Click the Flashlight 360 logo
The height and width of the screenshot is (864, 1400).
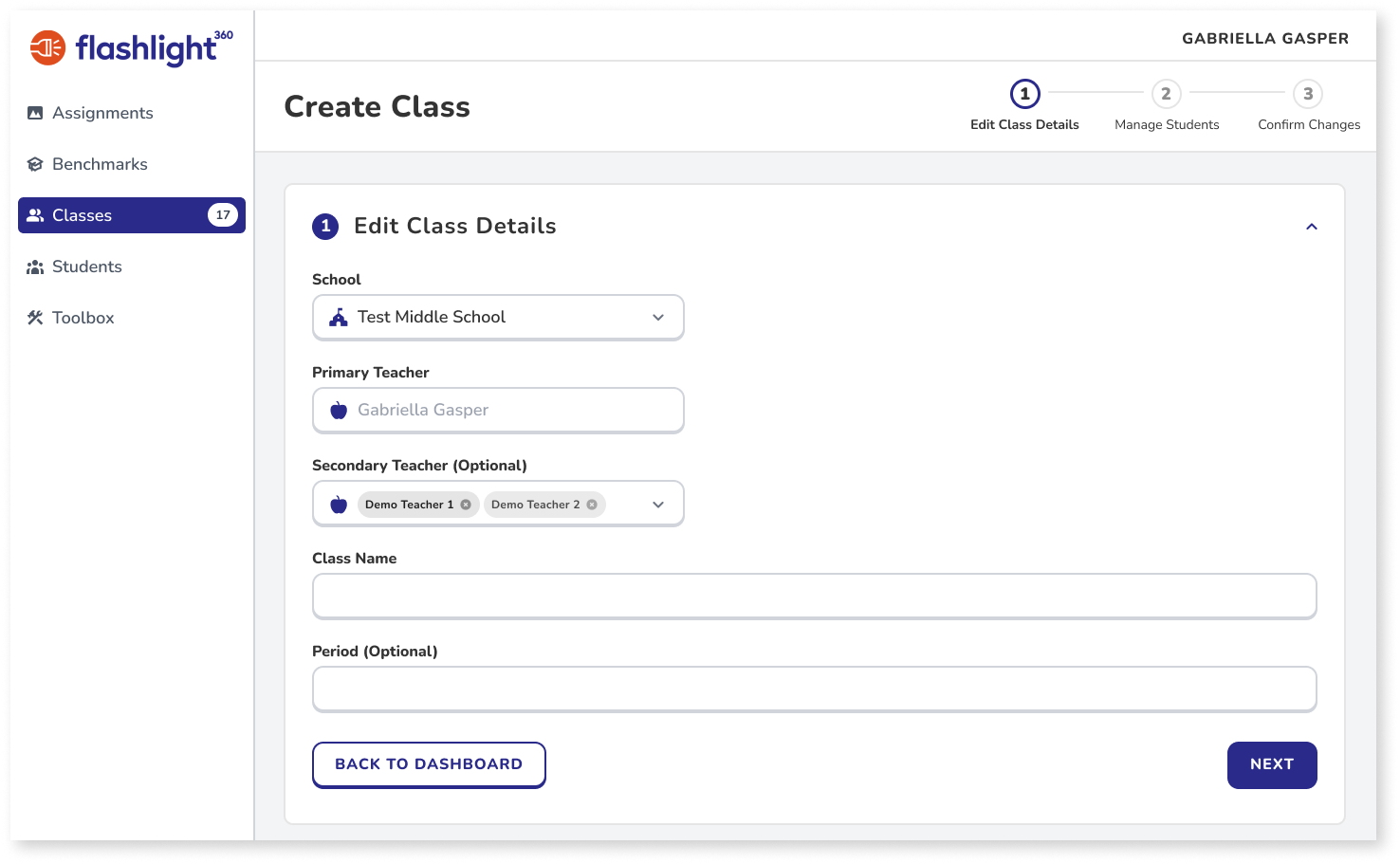(131, 47)
